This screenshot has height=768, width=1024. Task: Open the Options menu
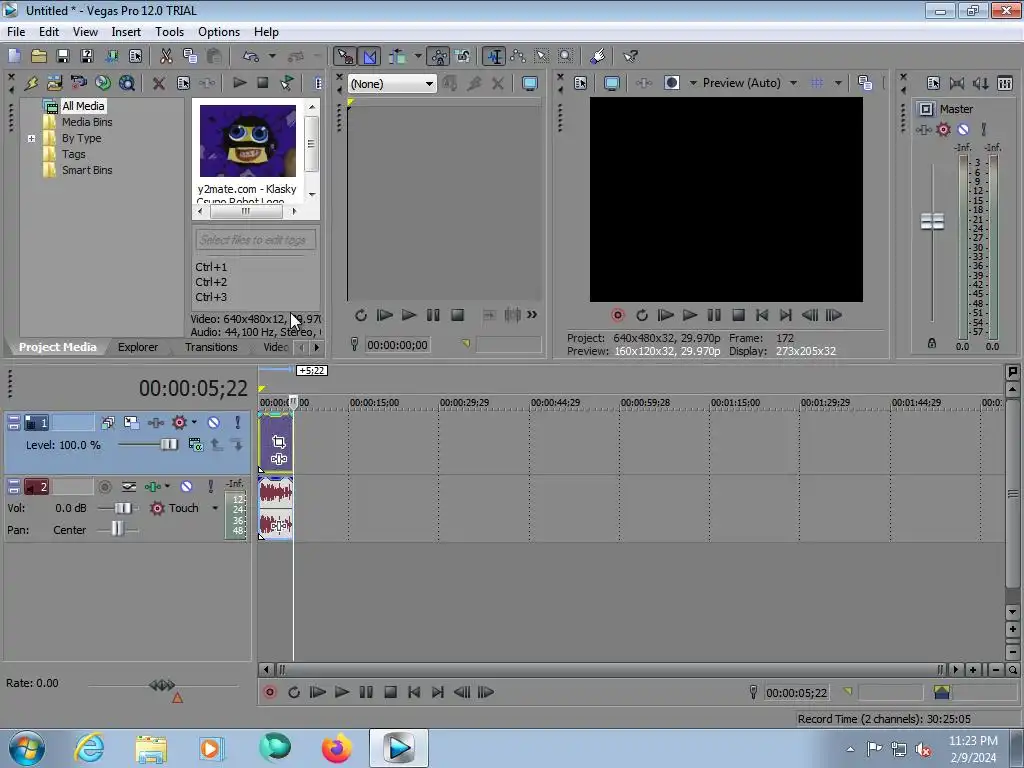pos(219,31)
